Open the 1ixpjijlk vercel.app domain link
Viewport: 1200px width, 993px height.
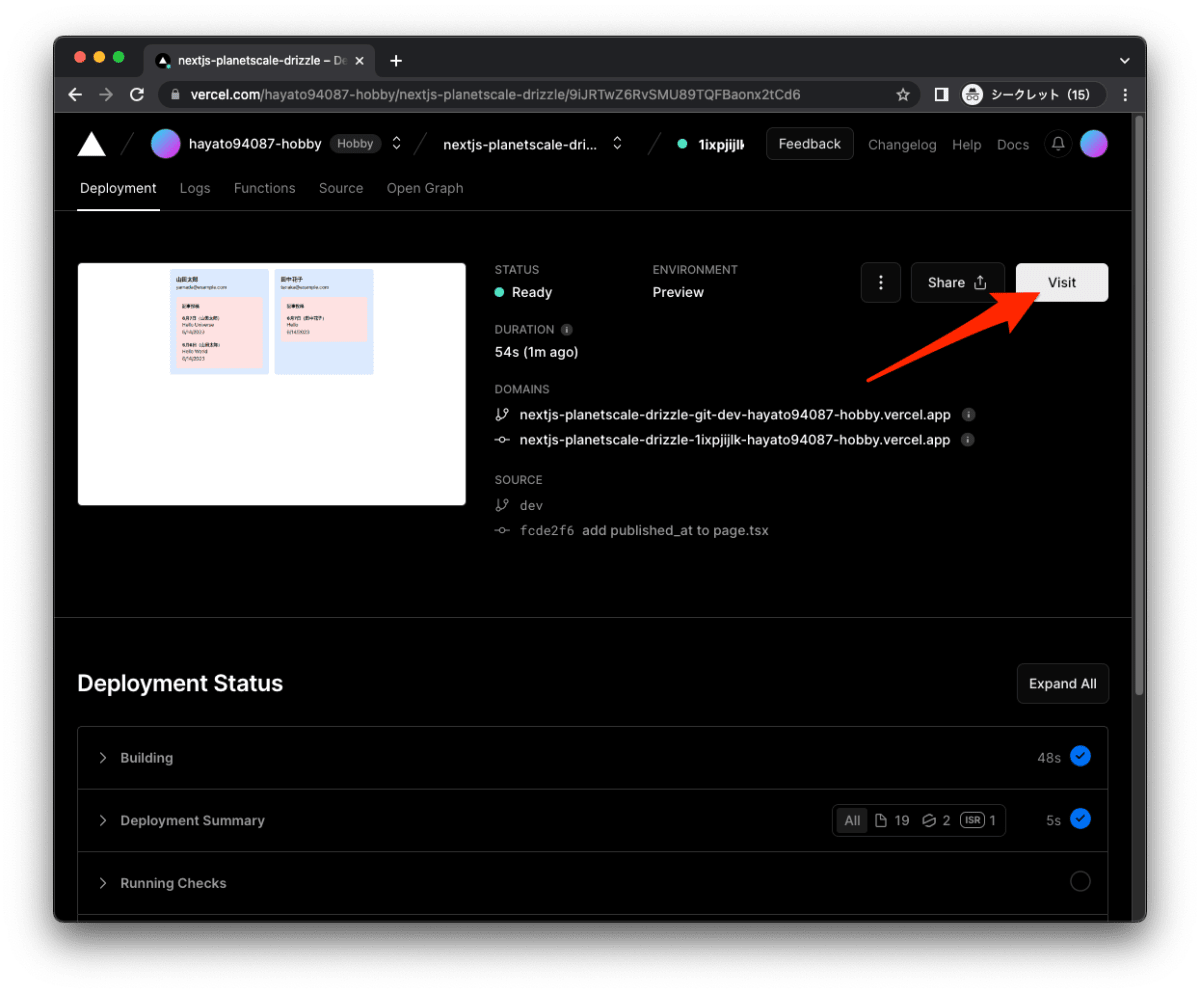(735, 440)
